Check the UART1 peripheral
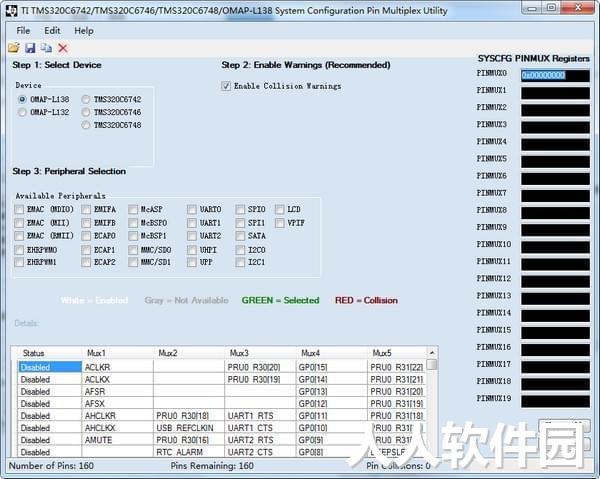The width and height of the screenshot is (600, 479). click(x=192, y=223)
